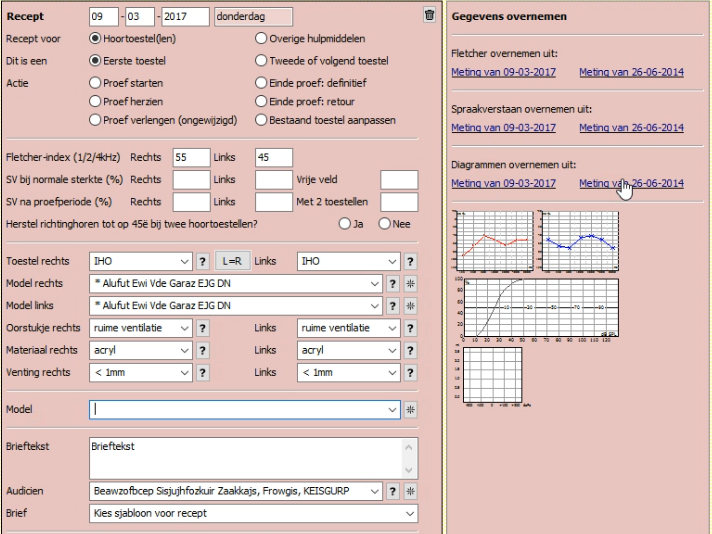Open Fletcher link Meting van 09-03-2017
712x534 pixels.
[503, 72]
